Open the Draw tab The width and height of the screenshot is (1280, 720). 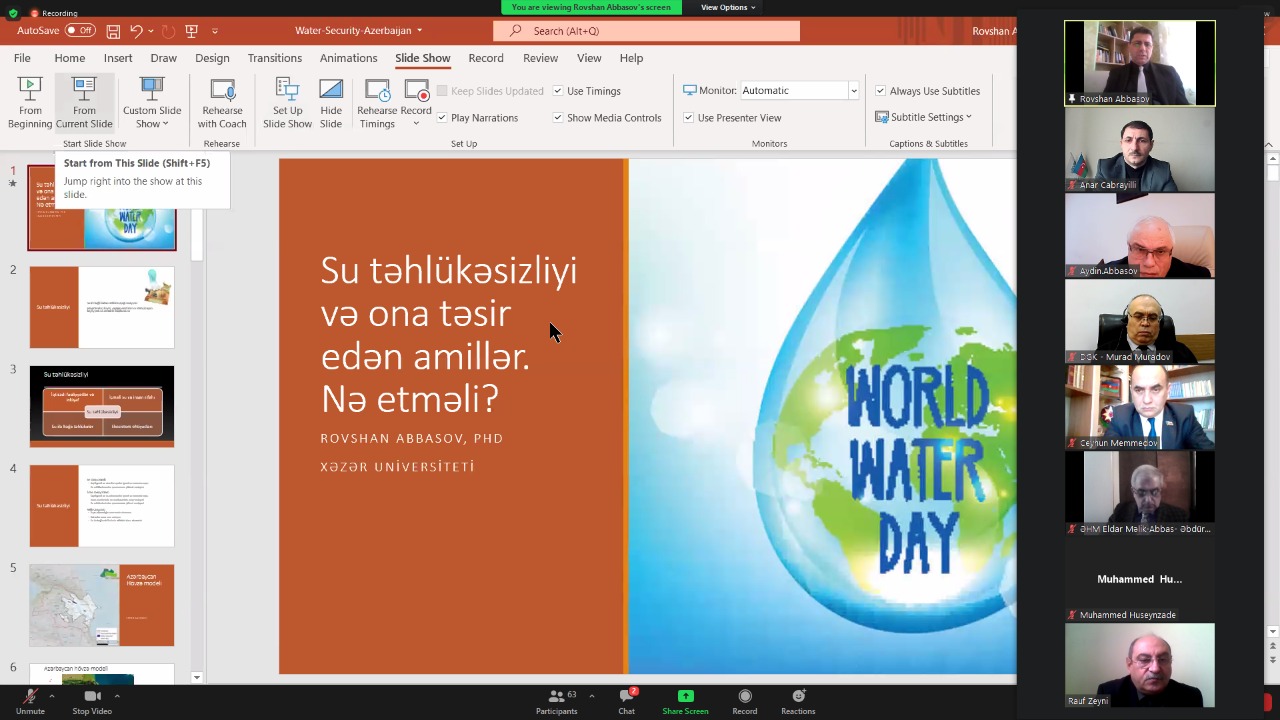(x=163, y=58)
